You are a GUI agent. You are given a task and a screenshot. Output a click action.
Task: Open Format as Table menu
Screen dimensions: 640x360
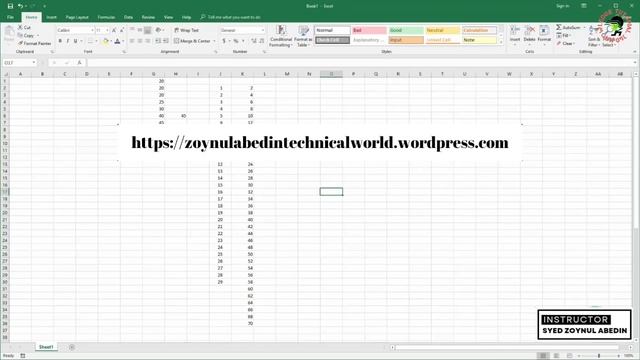(x=303, y=36)
